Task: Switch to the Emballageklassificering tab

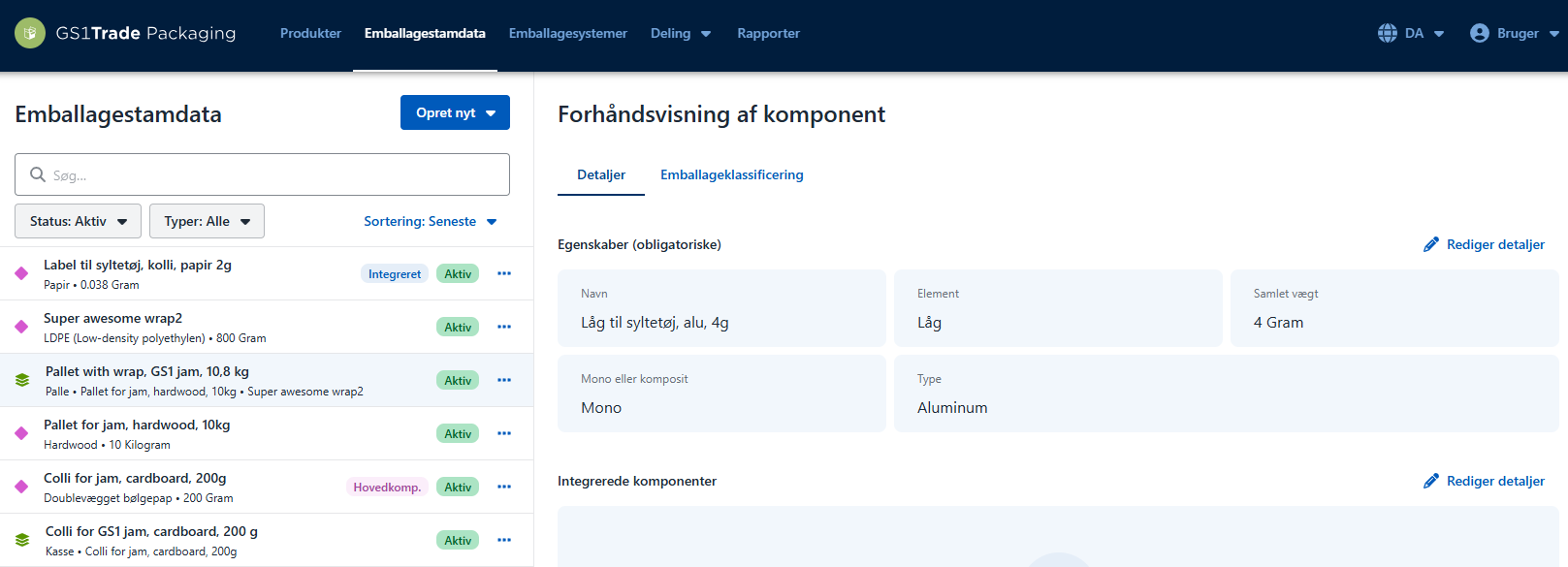Action: [732, 175]
